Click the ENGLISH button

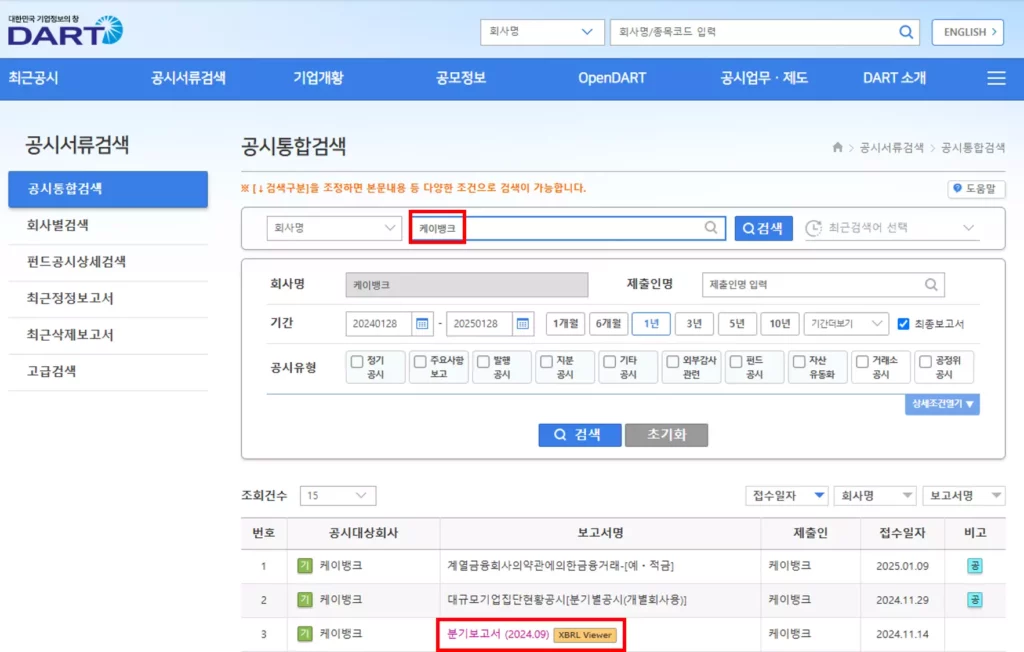click(968, 32)
